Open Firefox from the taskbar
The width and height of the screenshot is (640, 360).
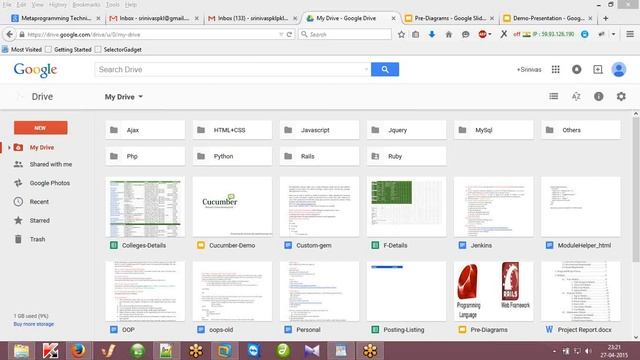(78, 351)
